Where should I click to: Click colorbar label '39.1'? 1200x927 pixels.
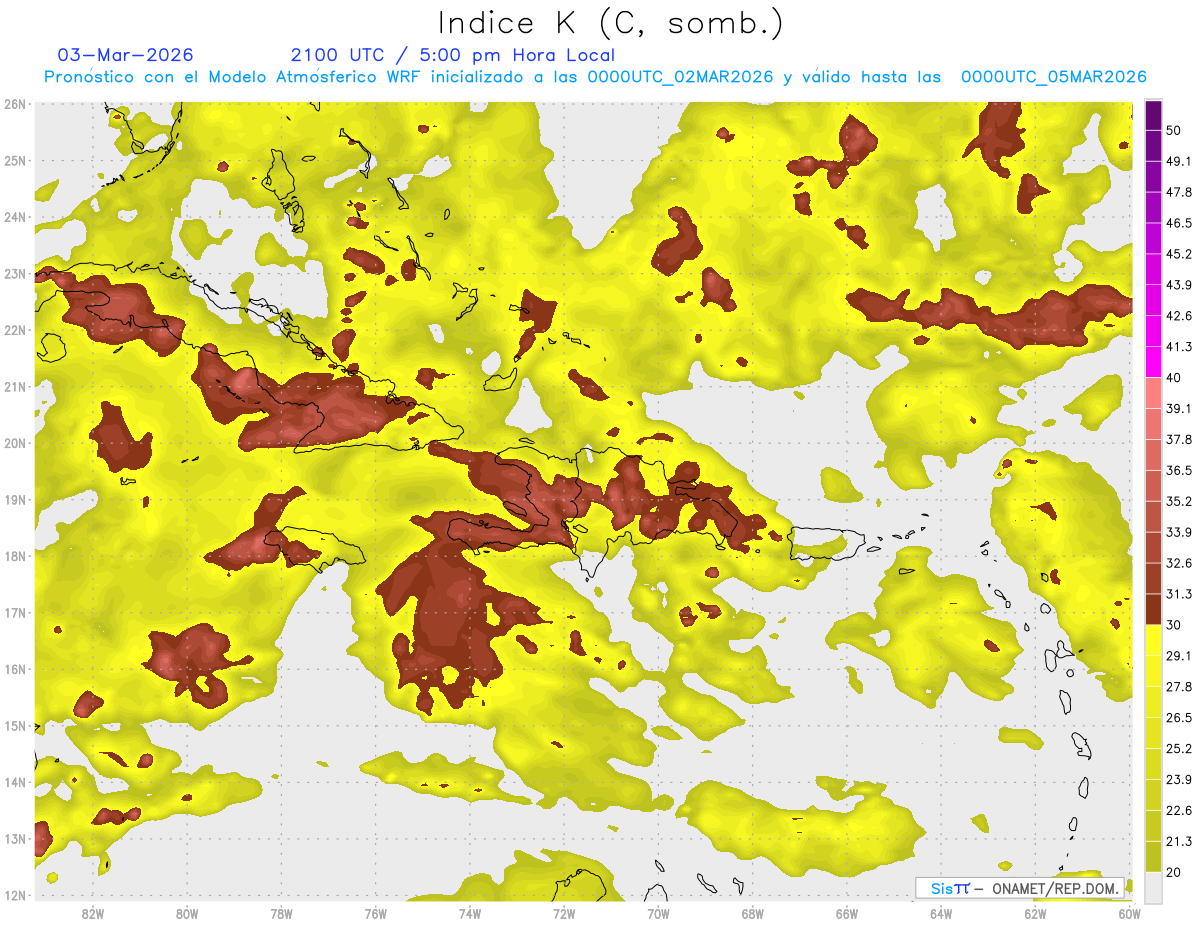pyautogui.click(x=1179, y=409)
